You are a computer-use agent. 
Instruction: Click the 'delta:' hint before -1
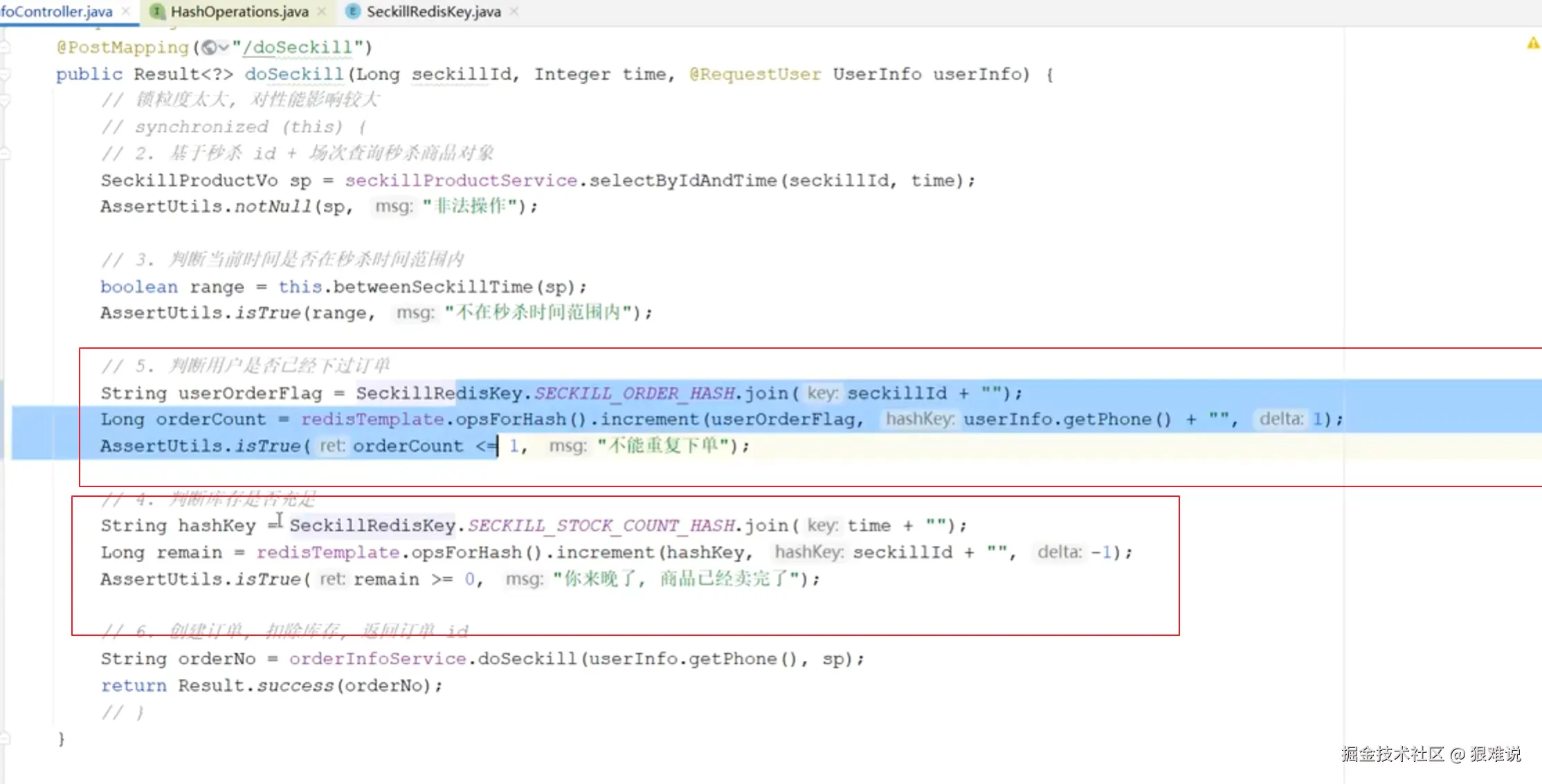1059,552
